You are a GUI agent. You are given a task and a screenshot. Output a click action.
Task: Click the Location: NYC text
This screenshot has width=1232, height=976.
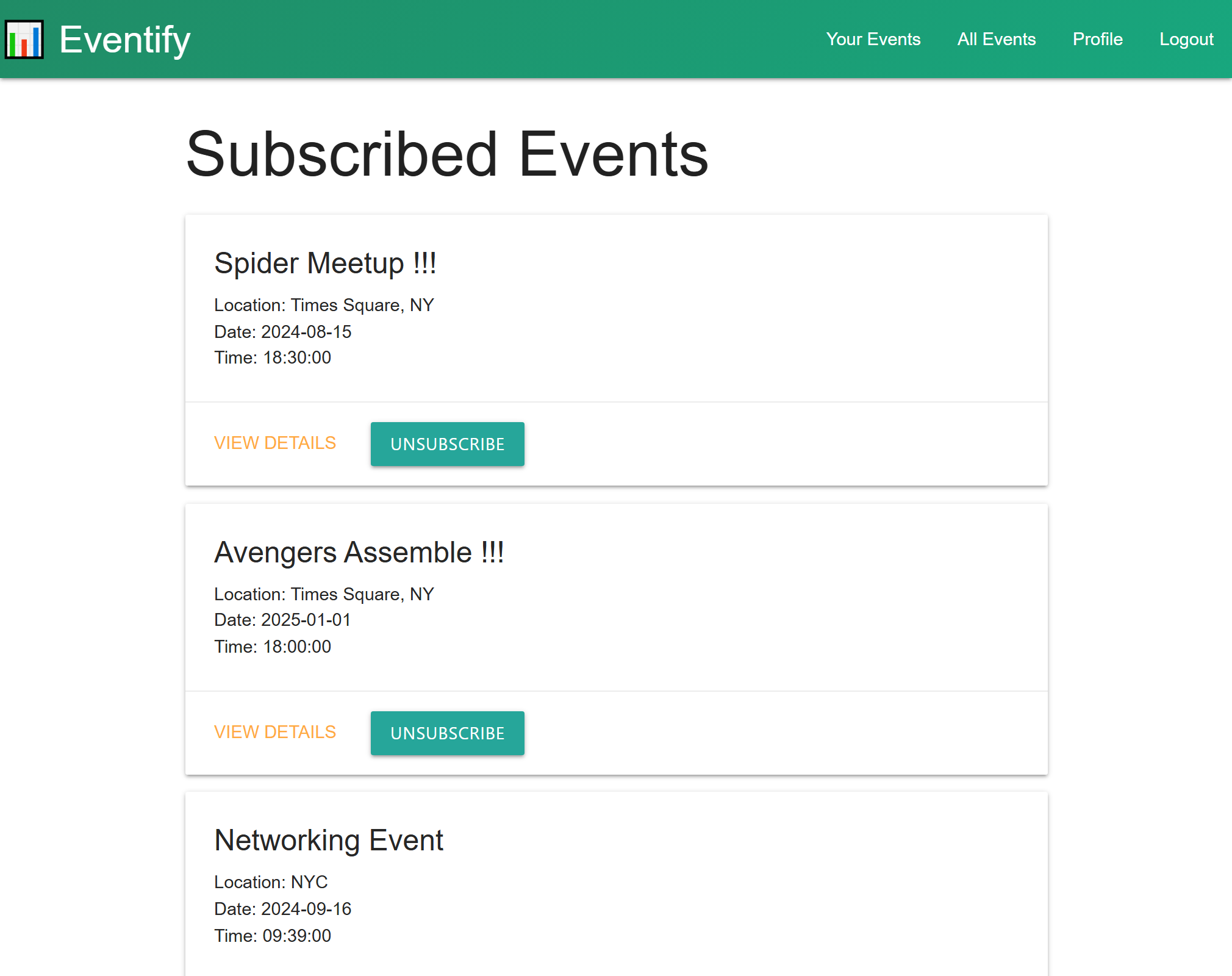pyautogui.click(x=271, y=882)
